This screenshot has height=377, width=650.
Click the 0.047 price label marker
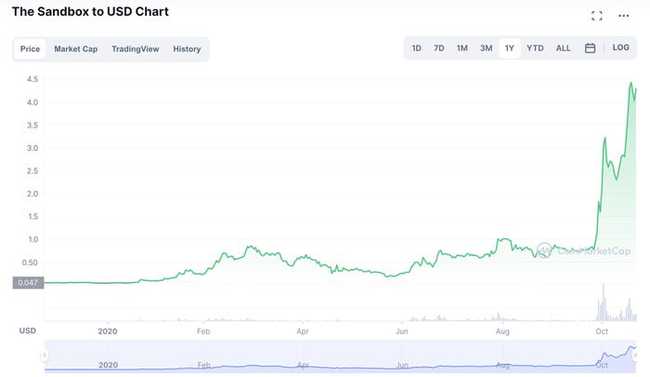[28, 283]
